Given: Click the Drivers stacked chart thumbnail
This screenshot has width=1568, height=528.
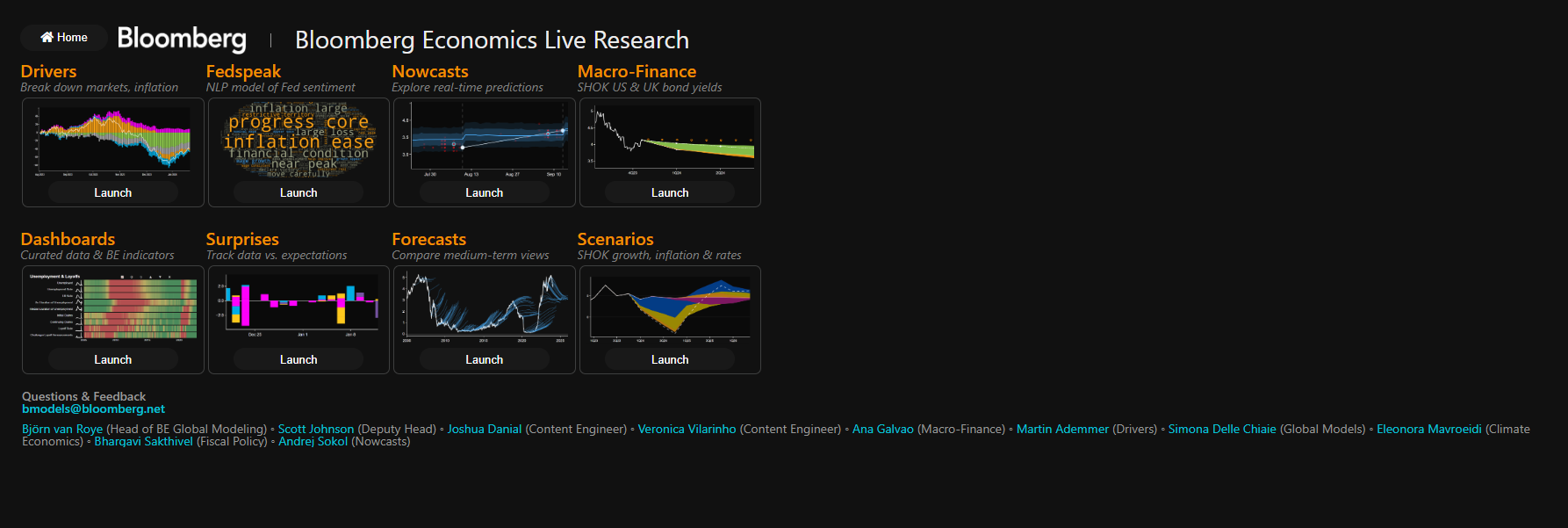Looking at the screenshot, I should pyautogui.click(x=112, y=141).
